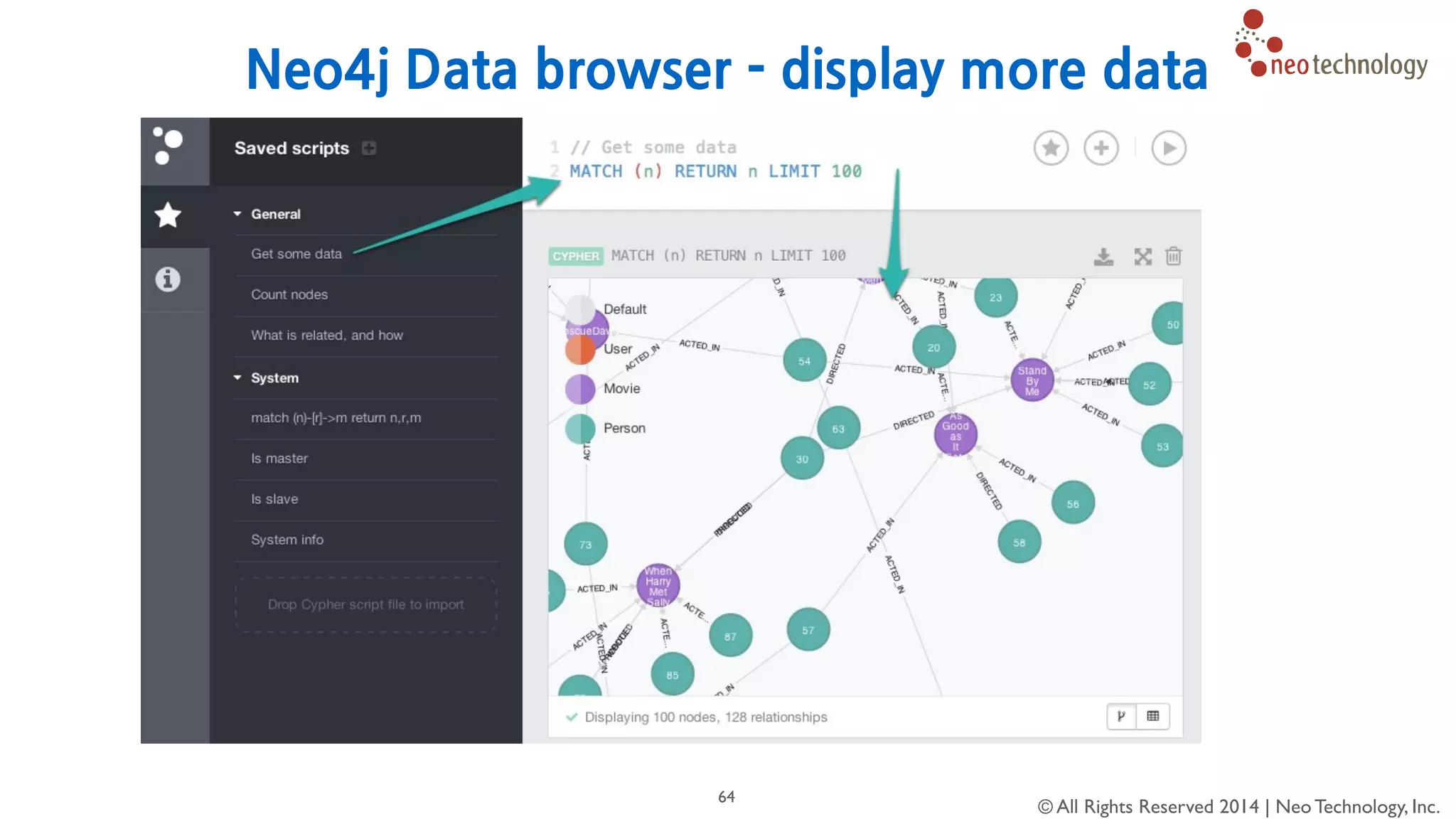The height and width of the screenshot is (819, 1456).
Task: Collapse the General scripts section
Action: click(237, 214)
